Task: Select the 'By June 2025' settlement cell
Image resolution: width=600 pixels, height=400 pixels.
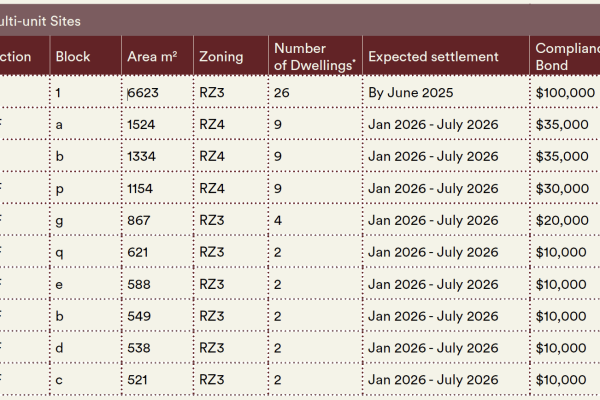Action: 411,92
